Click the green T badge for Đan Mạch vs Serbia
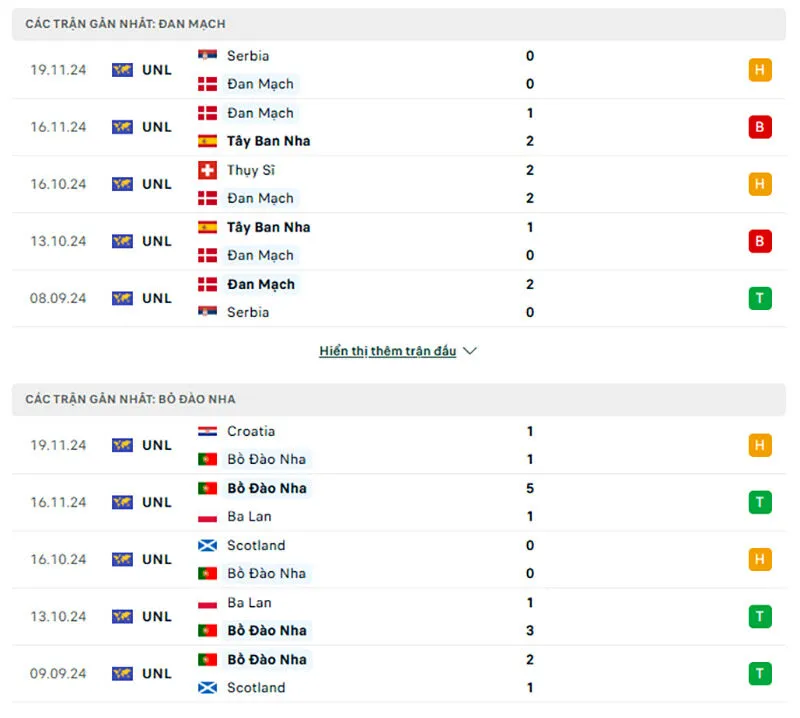Screen dimensions: 800x718 tap(760, 298)
